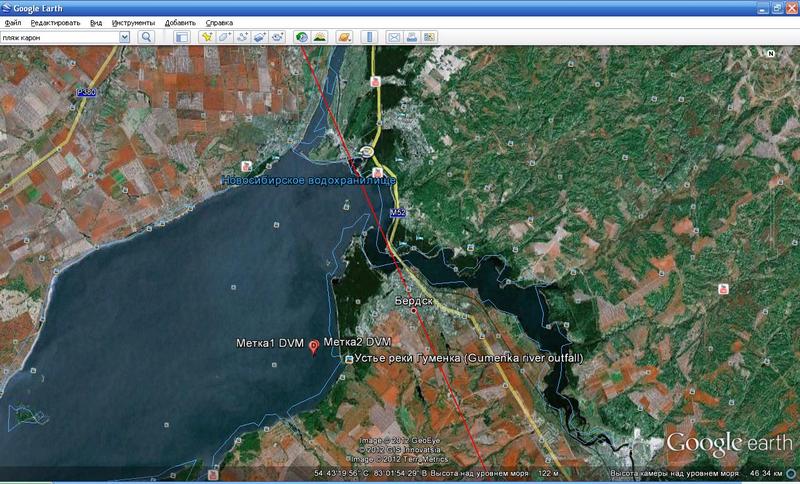The width and height of the screenshot is (800, 484).
Task: Open the Файл menu
Action: (13, 21)
